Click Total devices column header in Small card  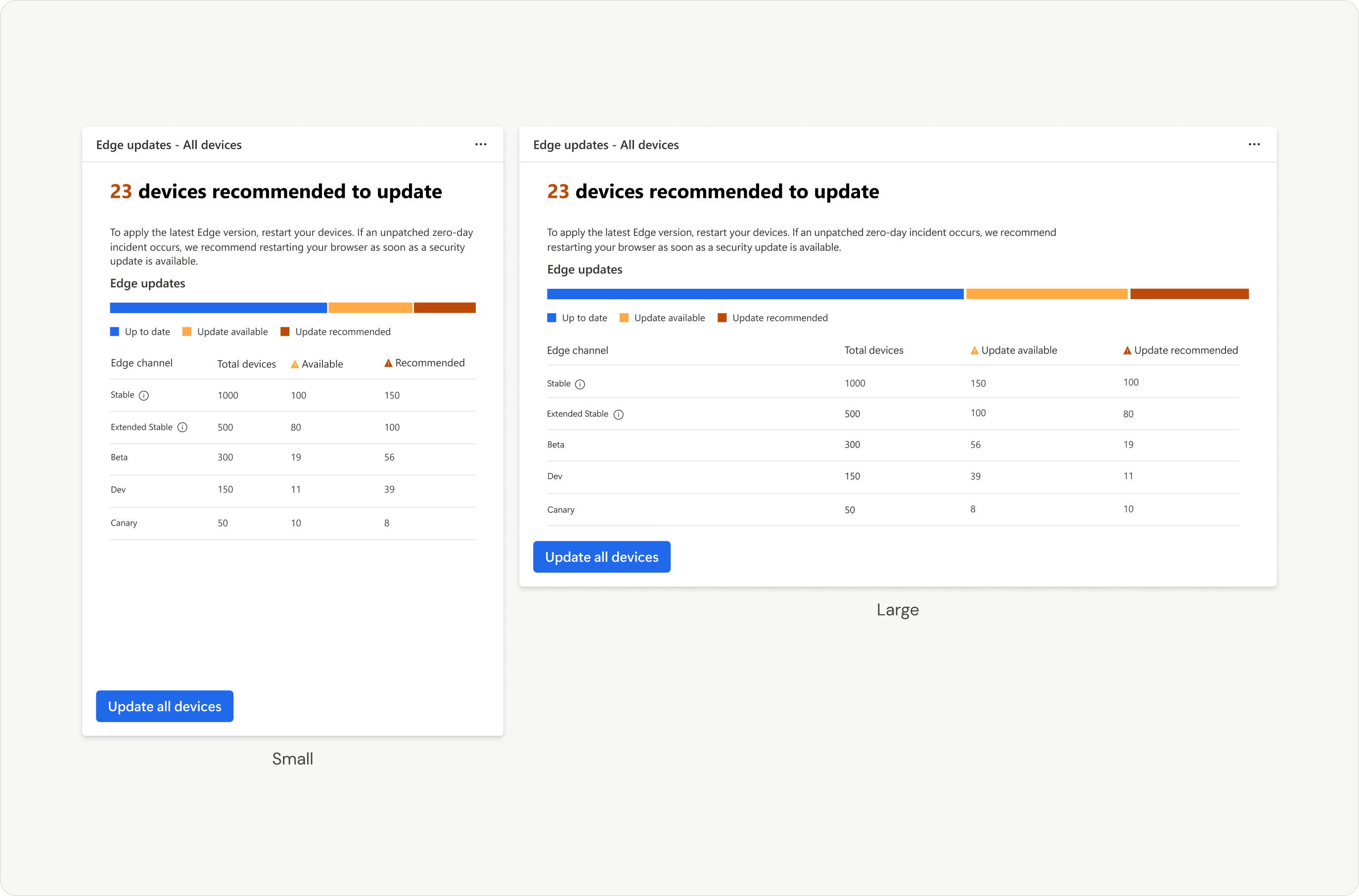[246, 364]
